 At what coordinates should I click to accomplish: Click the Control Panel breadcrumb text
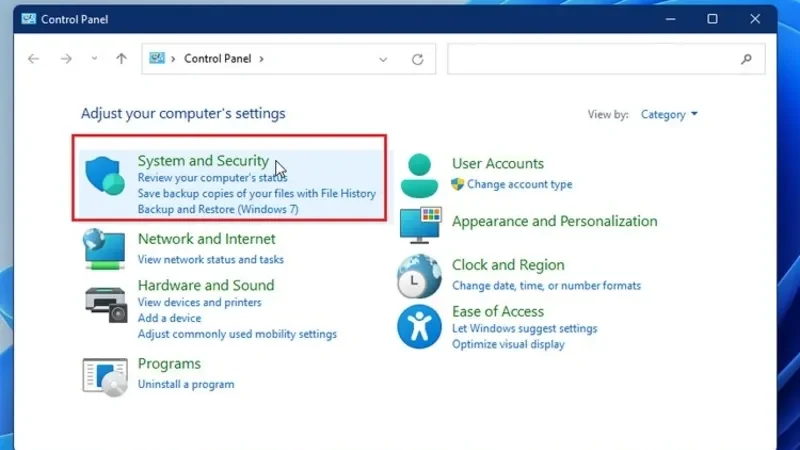(x=218, y=59)
